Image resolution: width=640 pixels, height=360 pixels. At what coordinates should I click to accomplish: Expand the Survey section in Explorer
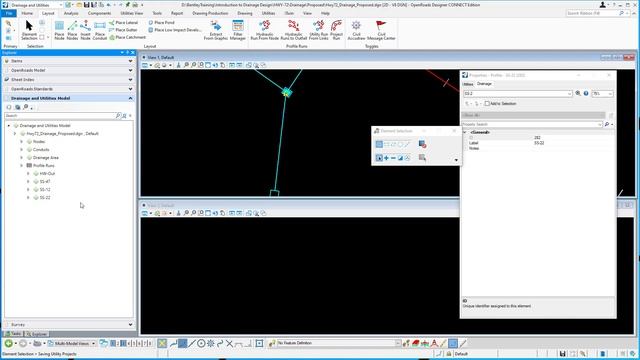click(131, 325)
